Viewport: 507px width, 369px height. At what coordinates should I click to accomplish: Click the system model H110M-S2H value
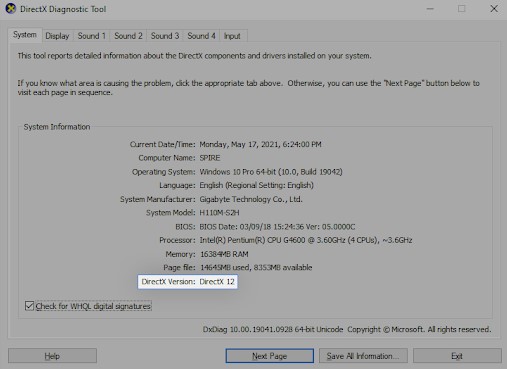(x=219, y=213)
